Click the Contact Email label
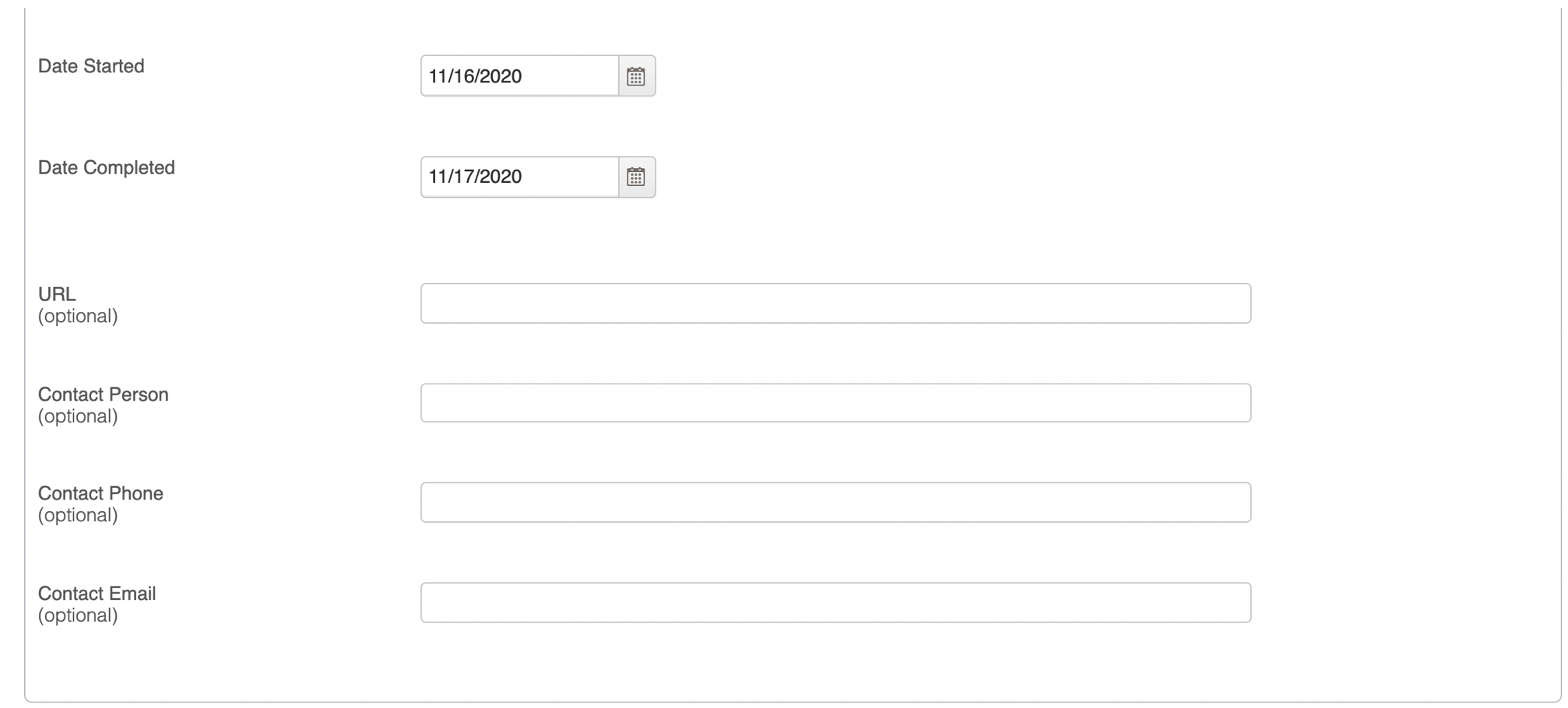Viewport: 1568px width, 708px height. click(97, 594)
